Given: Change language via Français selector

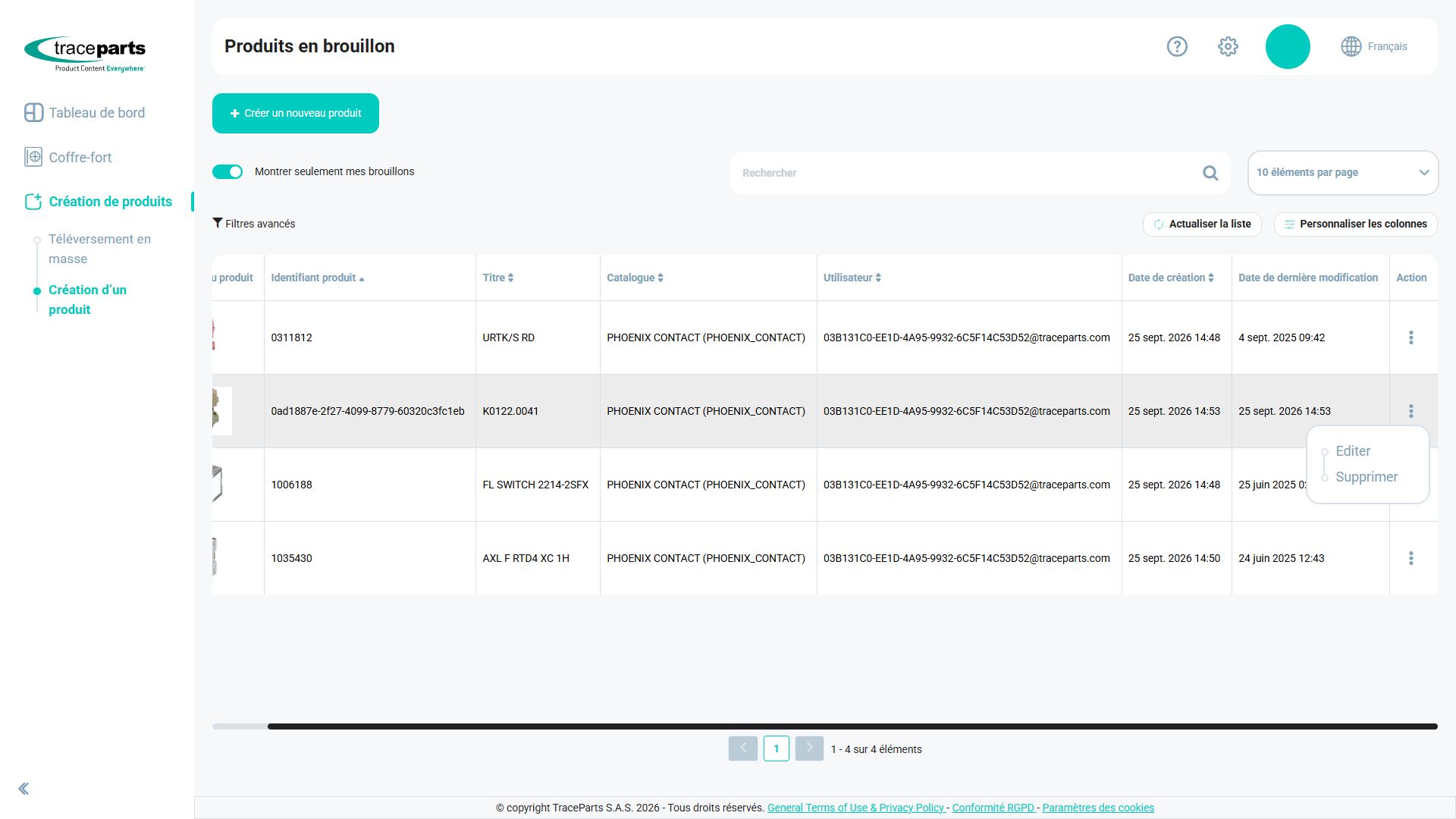Looking at the screenshot, I should point(1374,46).
